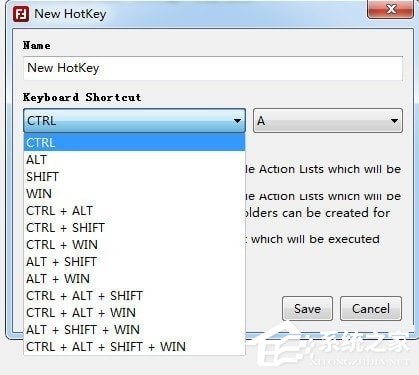This screenshot has width=419, height=375.
Task: Select CTRL + ALT + WIN entry
Action: [134, 313]
